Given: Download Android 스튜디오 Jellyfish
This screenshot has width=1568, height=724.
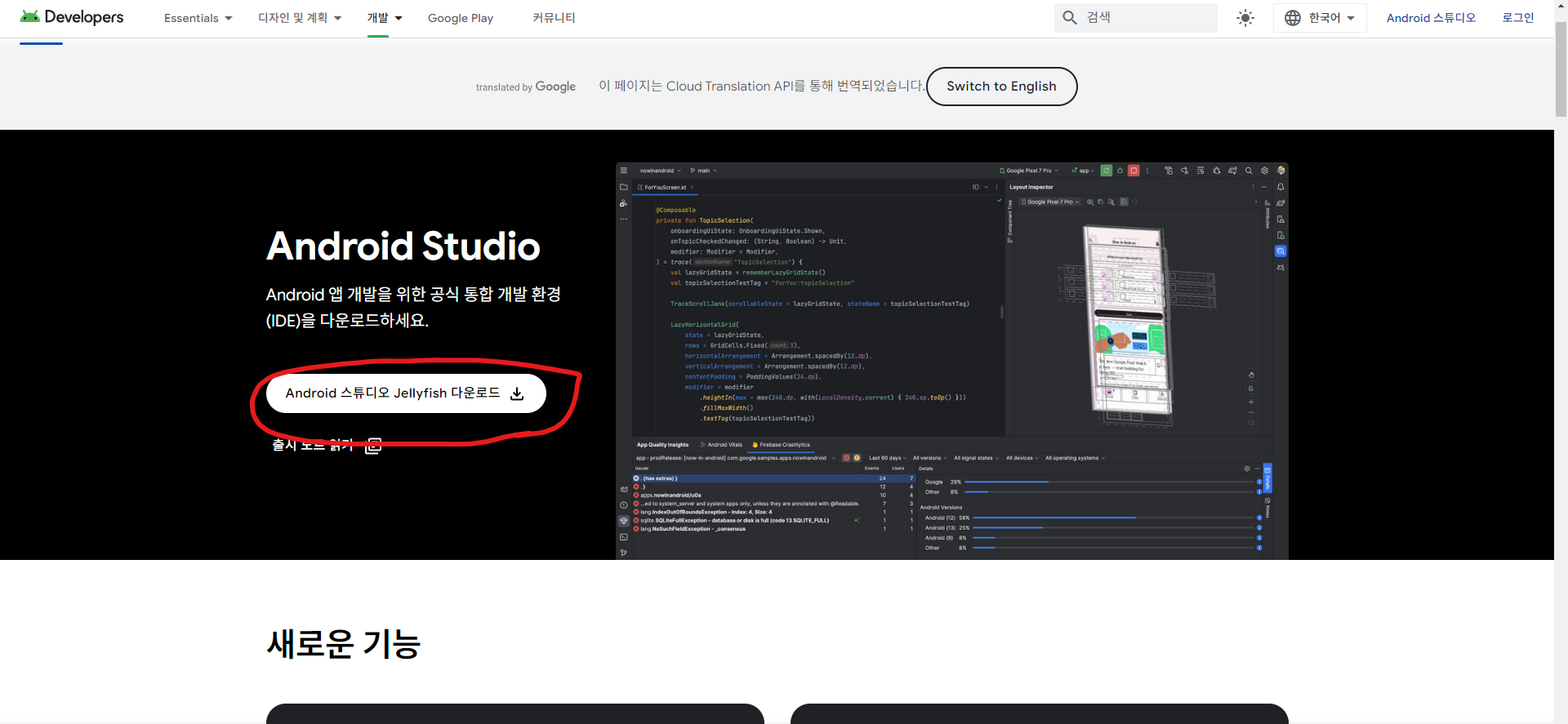Looking at the screenshot, I should 406,393.
